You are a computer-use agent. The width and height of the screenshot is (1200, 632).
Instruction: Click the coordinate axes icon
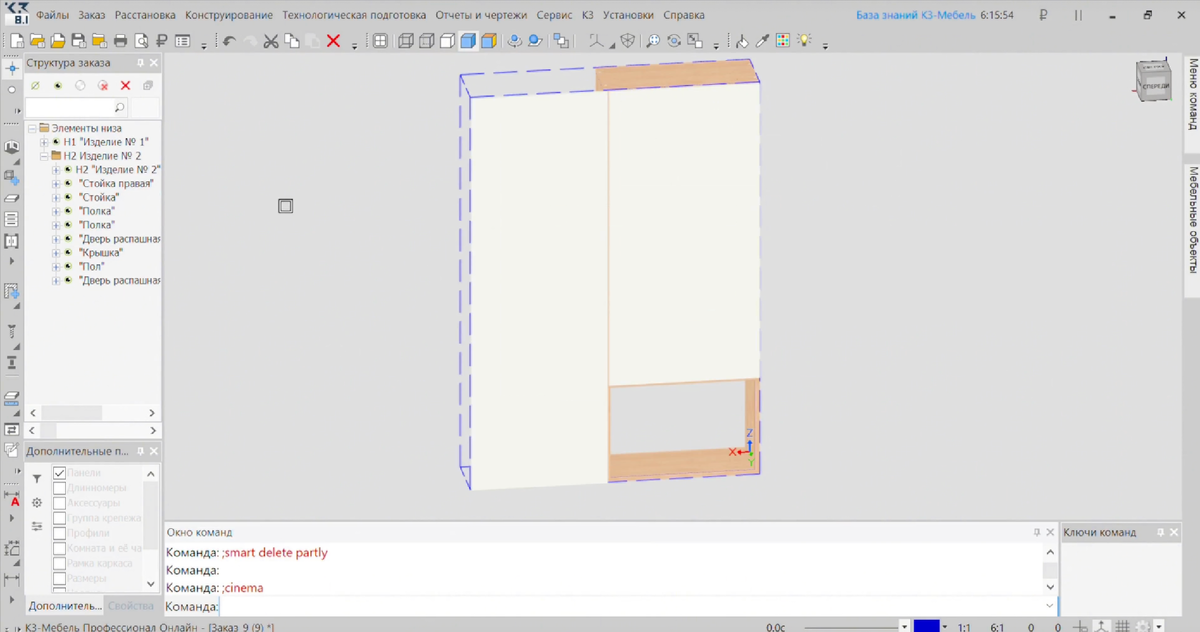[x=597, y=41]
